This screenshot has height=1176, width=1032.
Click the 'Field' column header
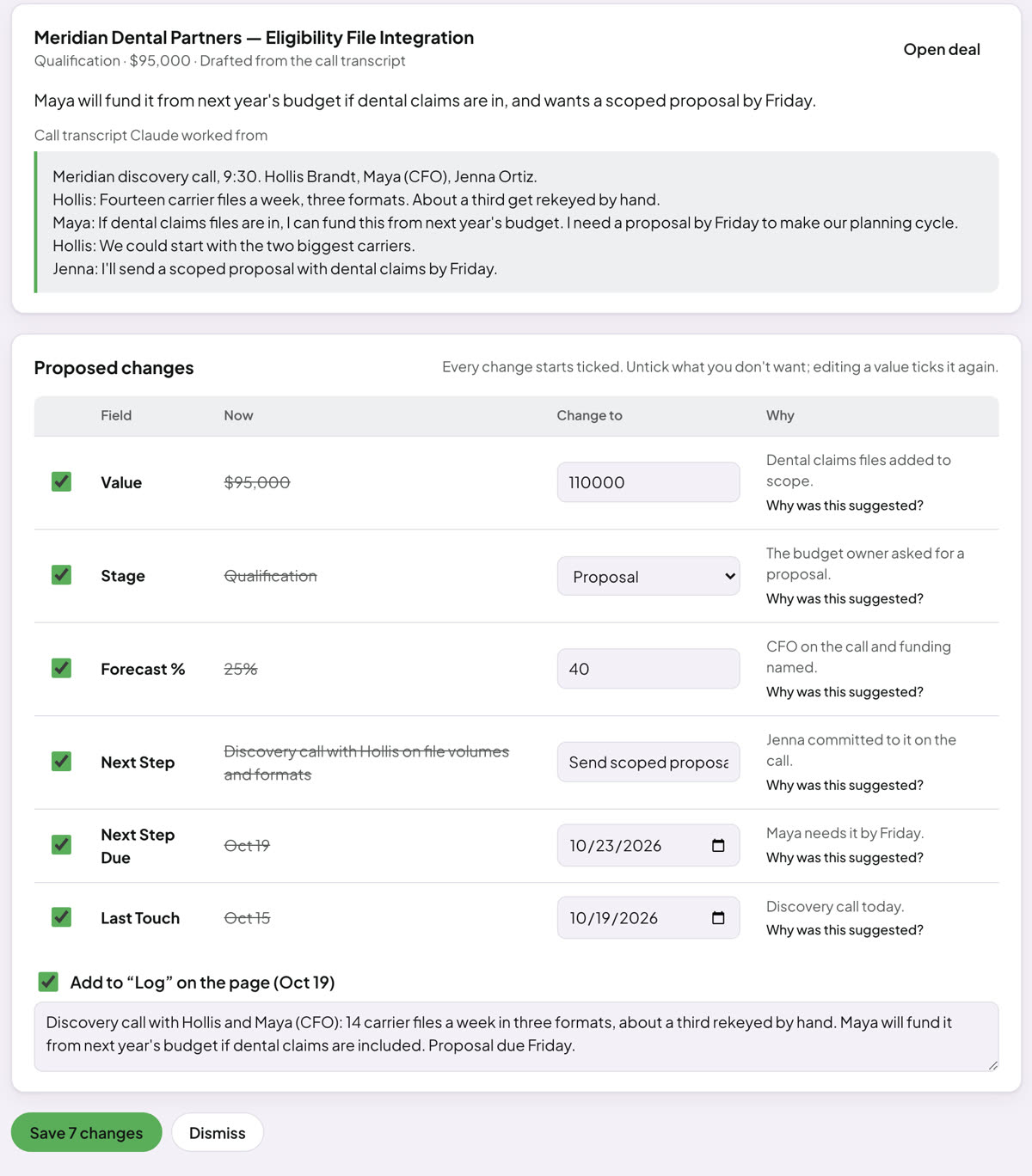(116, 415)
